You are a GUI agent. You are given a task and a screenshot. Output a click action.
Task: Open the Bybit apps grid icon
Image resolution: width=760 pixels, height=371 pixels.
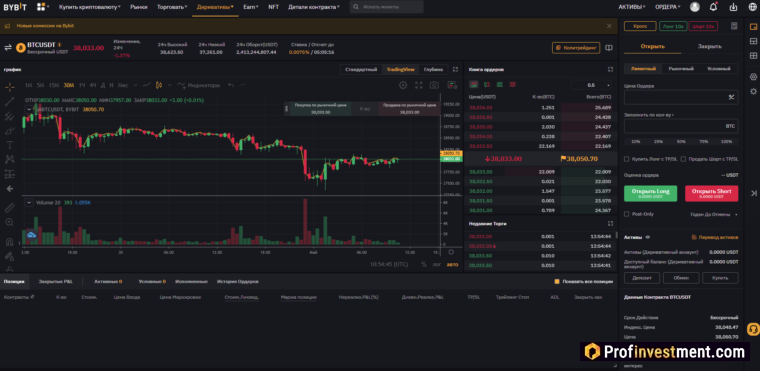click(x=41, y=7)
